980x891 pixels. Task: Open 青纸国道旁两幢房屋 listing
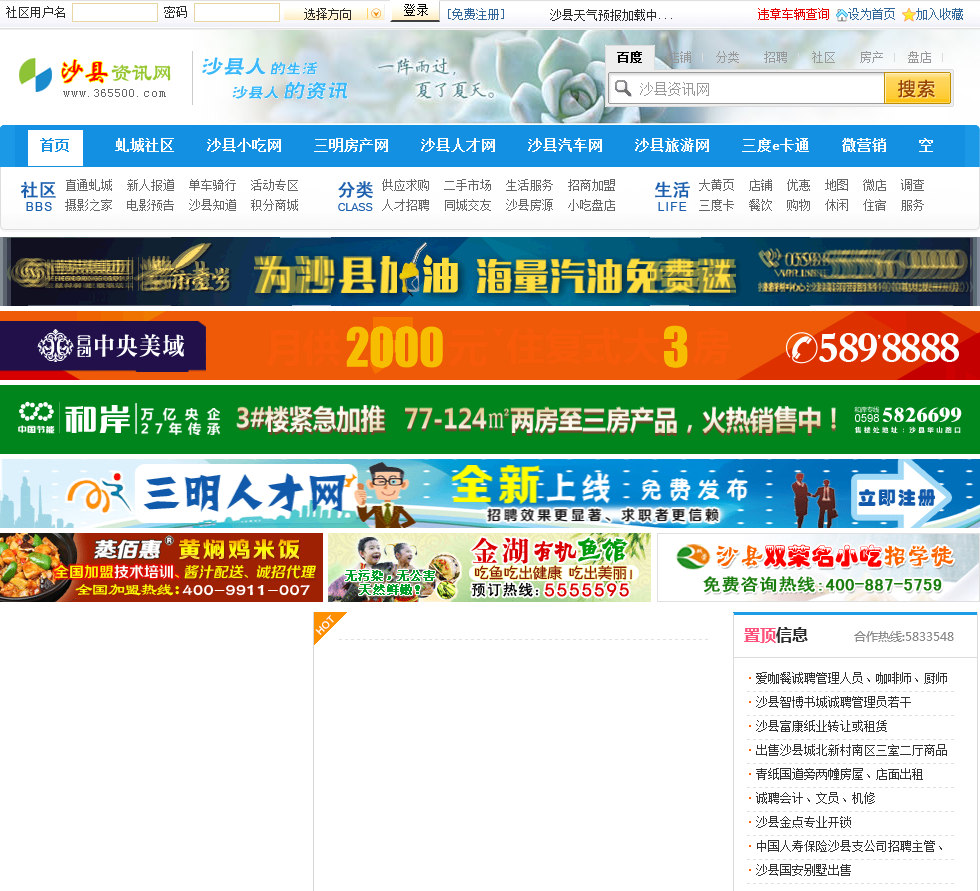(x=839, y=775)
